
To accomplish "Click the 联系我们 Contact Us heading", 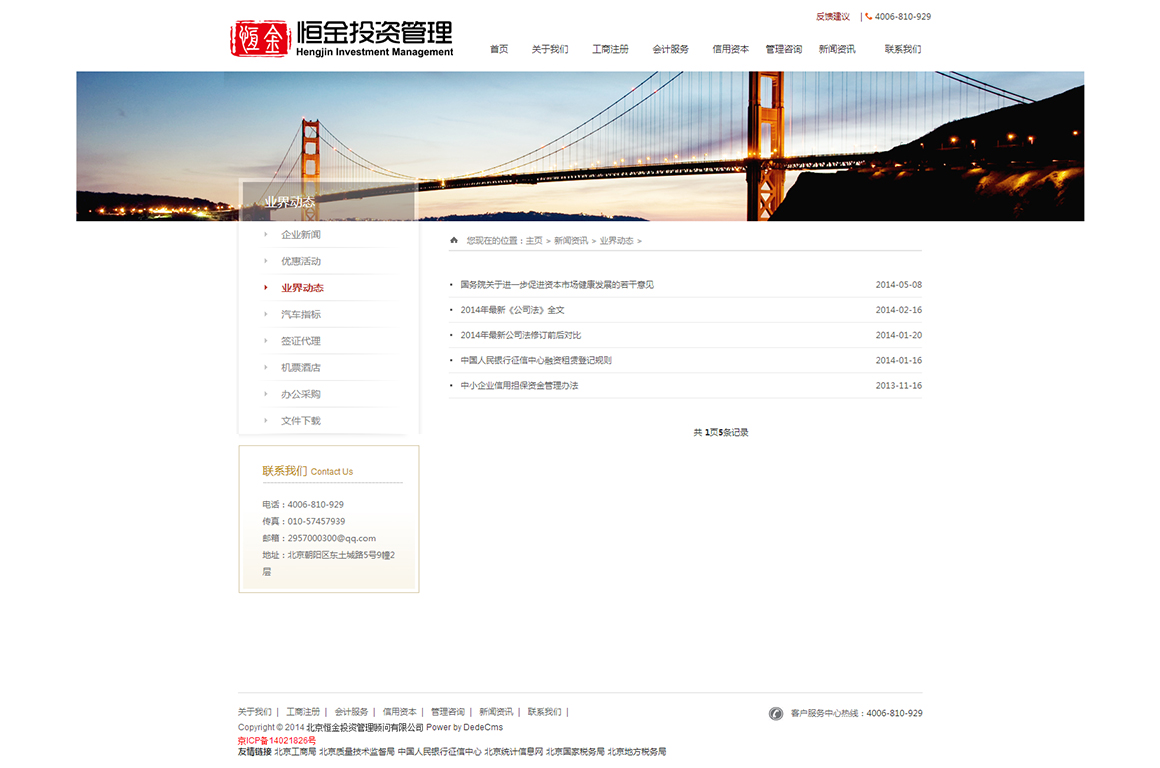I will coord(308,471).
